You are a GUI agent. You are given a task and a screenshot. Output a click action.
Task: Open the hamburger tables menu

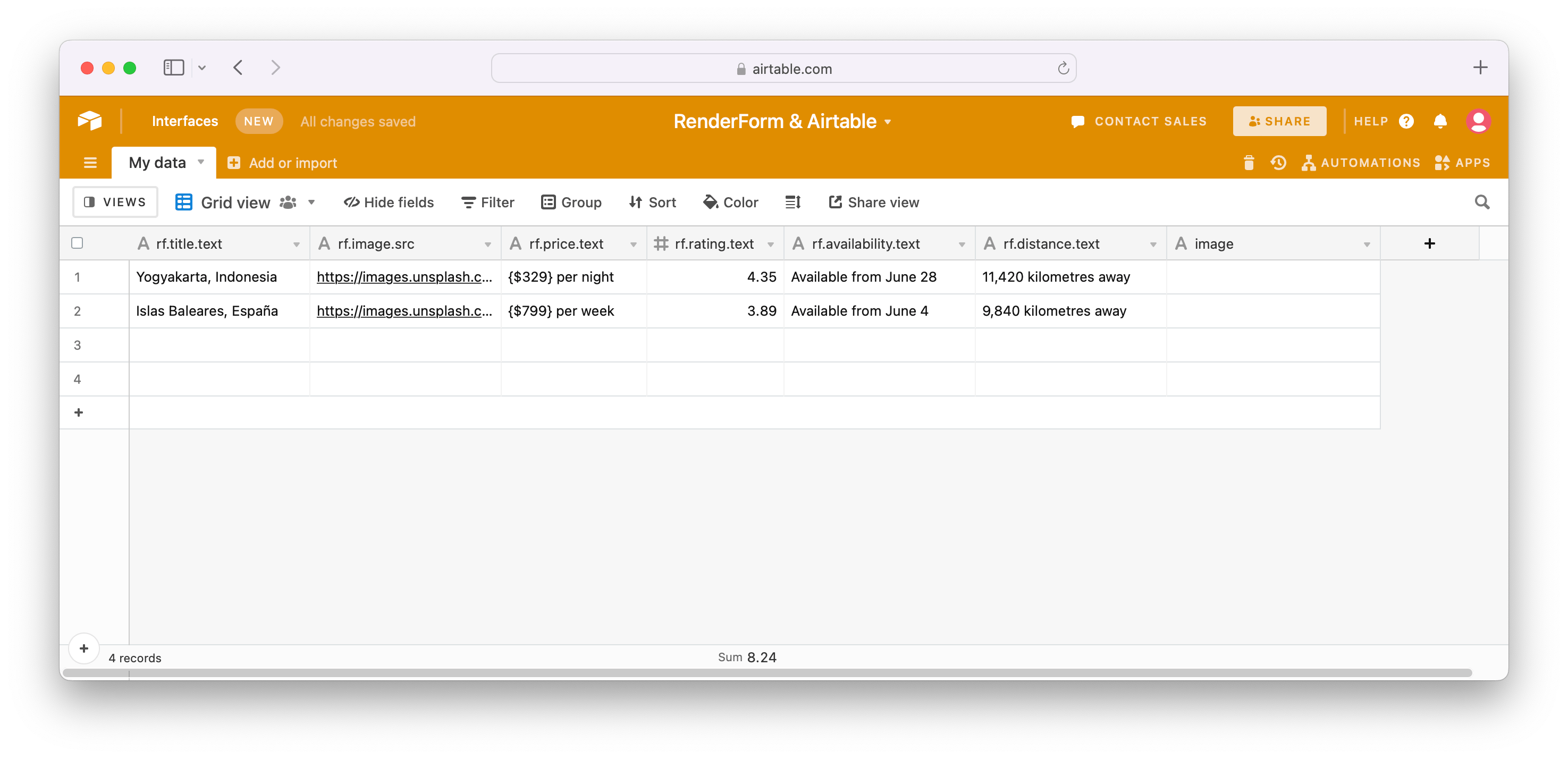pyautogui.click(x=90, y=163)
